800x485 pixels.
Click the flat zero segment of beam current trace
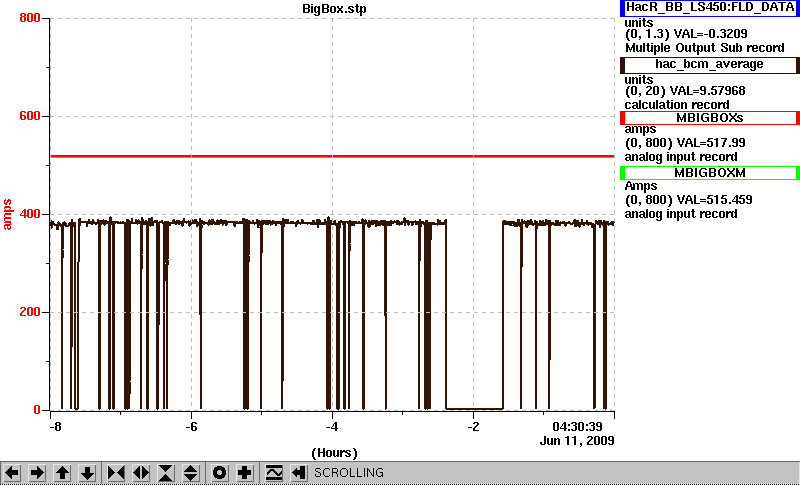pos(474,409)
